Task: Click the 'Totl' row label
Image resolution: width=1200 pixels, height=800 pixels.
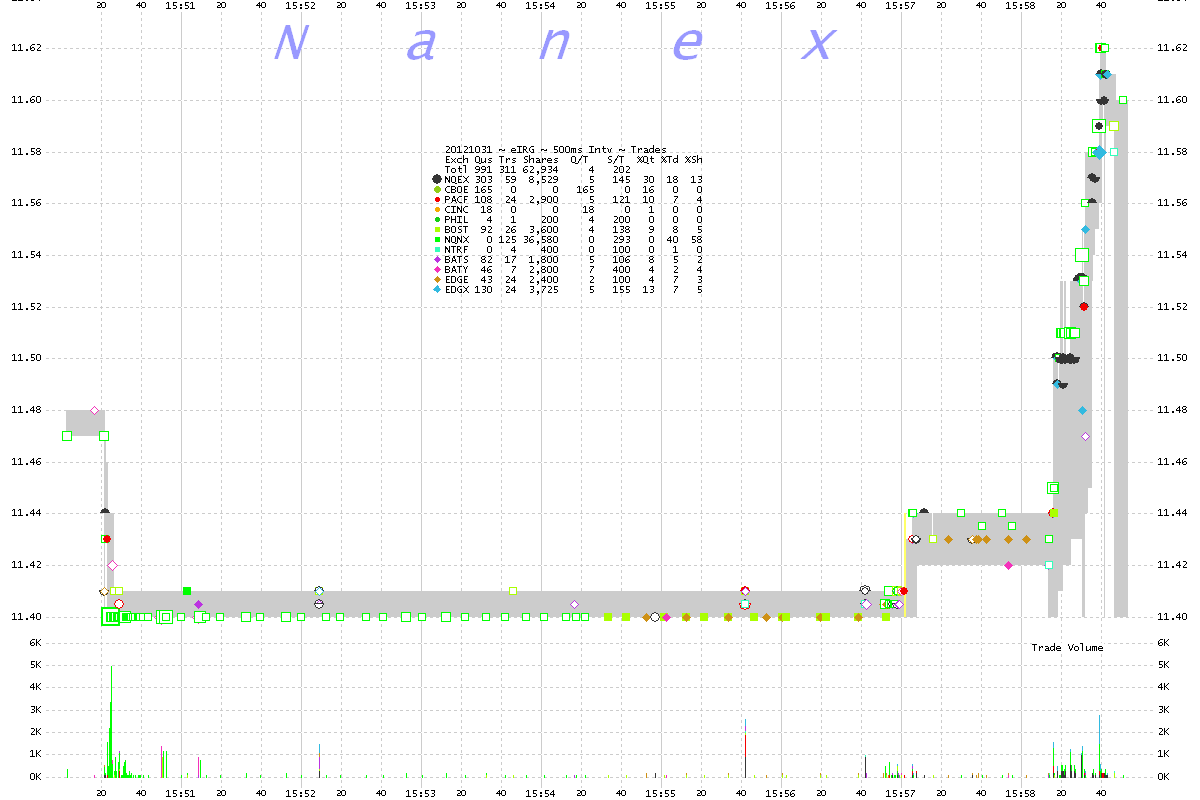Action: pyautogui.click(x=457, y=169)
